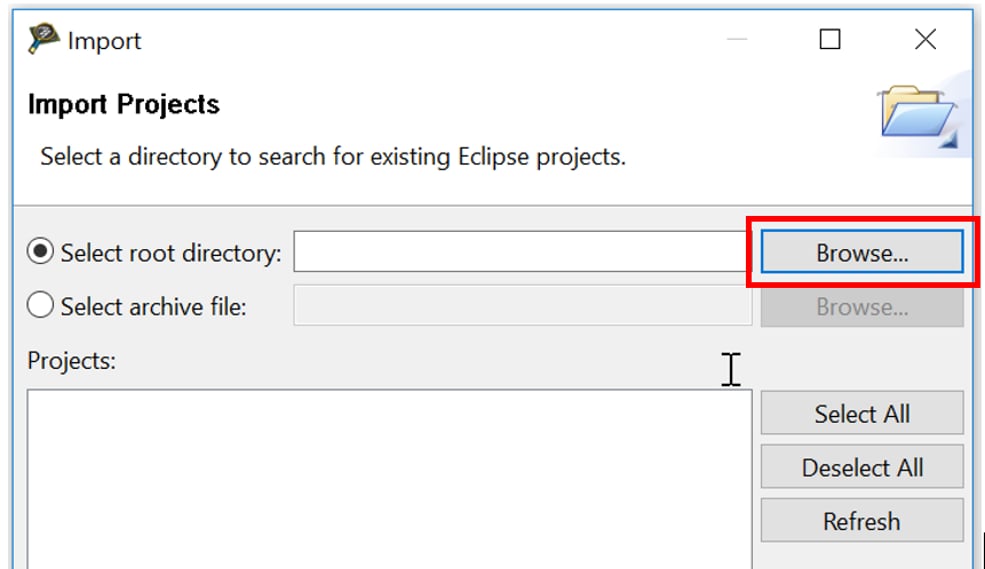Click the root directory path text field

click(x=520, y=253)
